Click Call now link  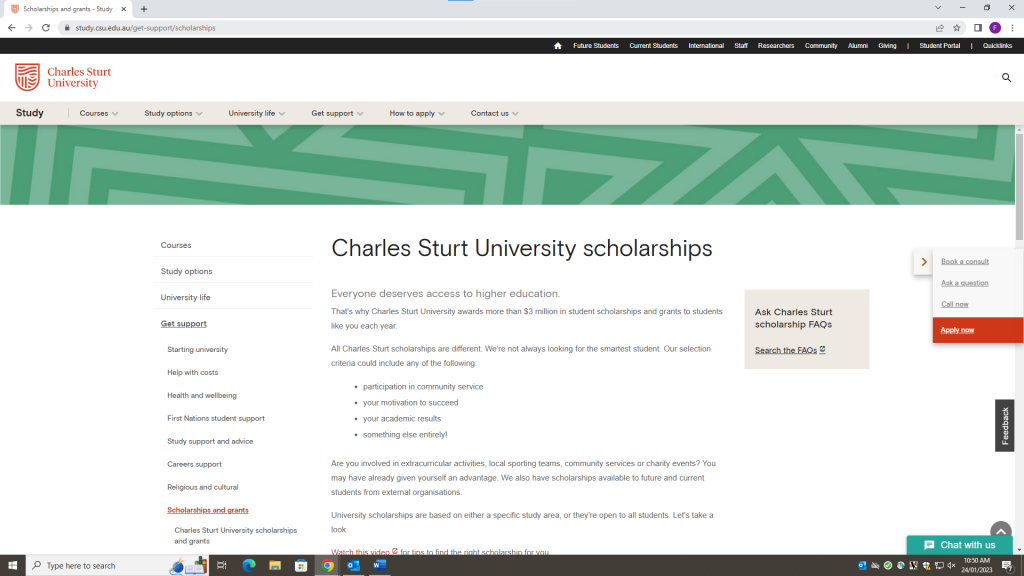[x=954, y=304]
